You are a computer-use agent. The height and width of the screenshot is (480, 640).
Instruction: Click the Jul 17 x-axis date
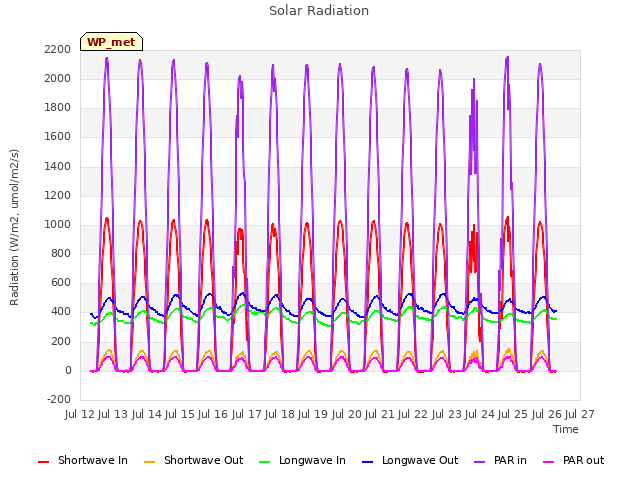(247, 414)
